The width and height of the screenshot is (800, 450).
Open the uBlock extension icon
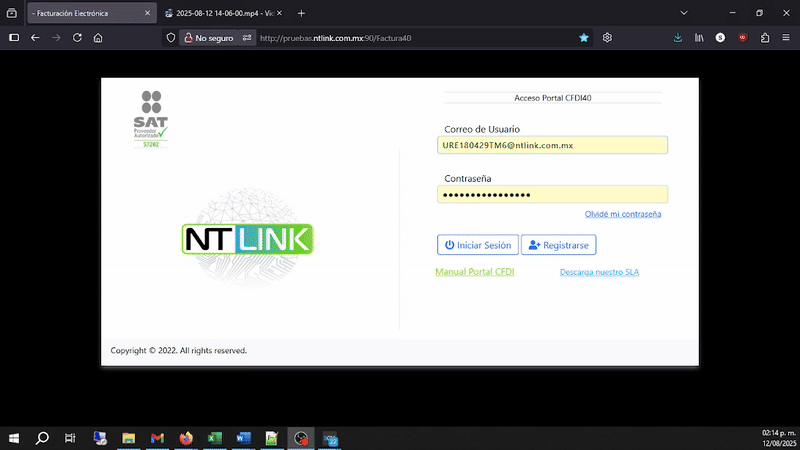coord(743,38)
